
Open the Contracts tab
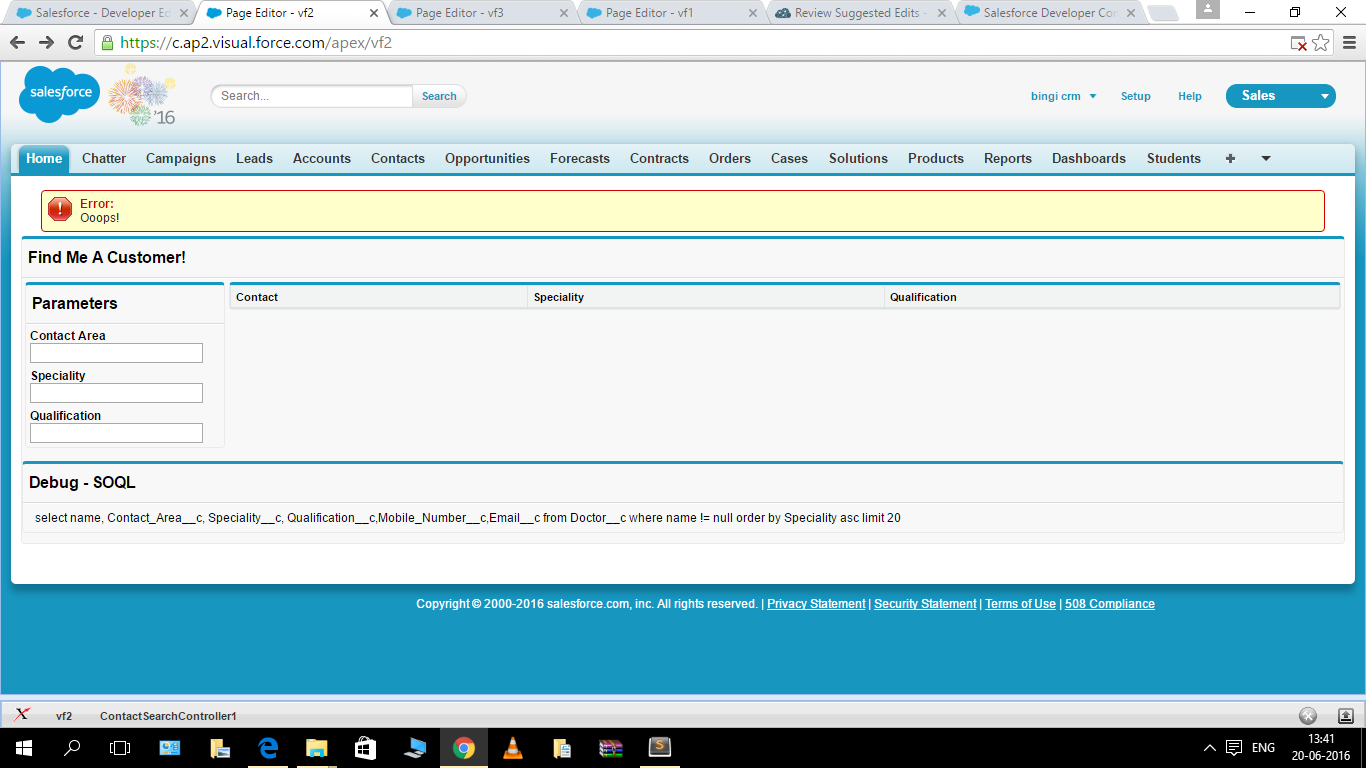(659, 158)
